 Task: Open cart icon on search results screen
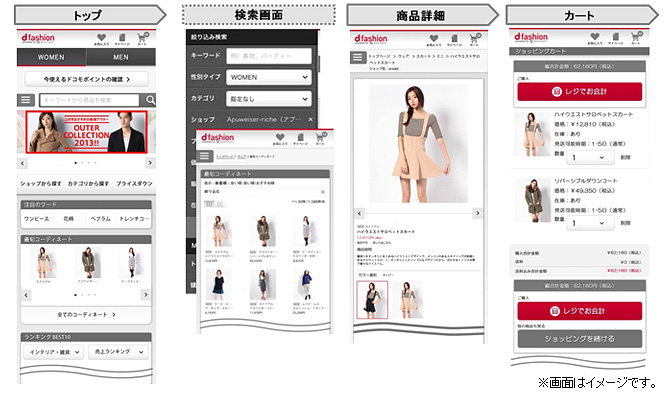point(321,138)
